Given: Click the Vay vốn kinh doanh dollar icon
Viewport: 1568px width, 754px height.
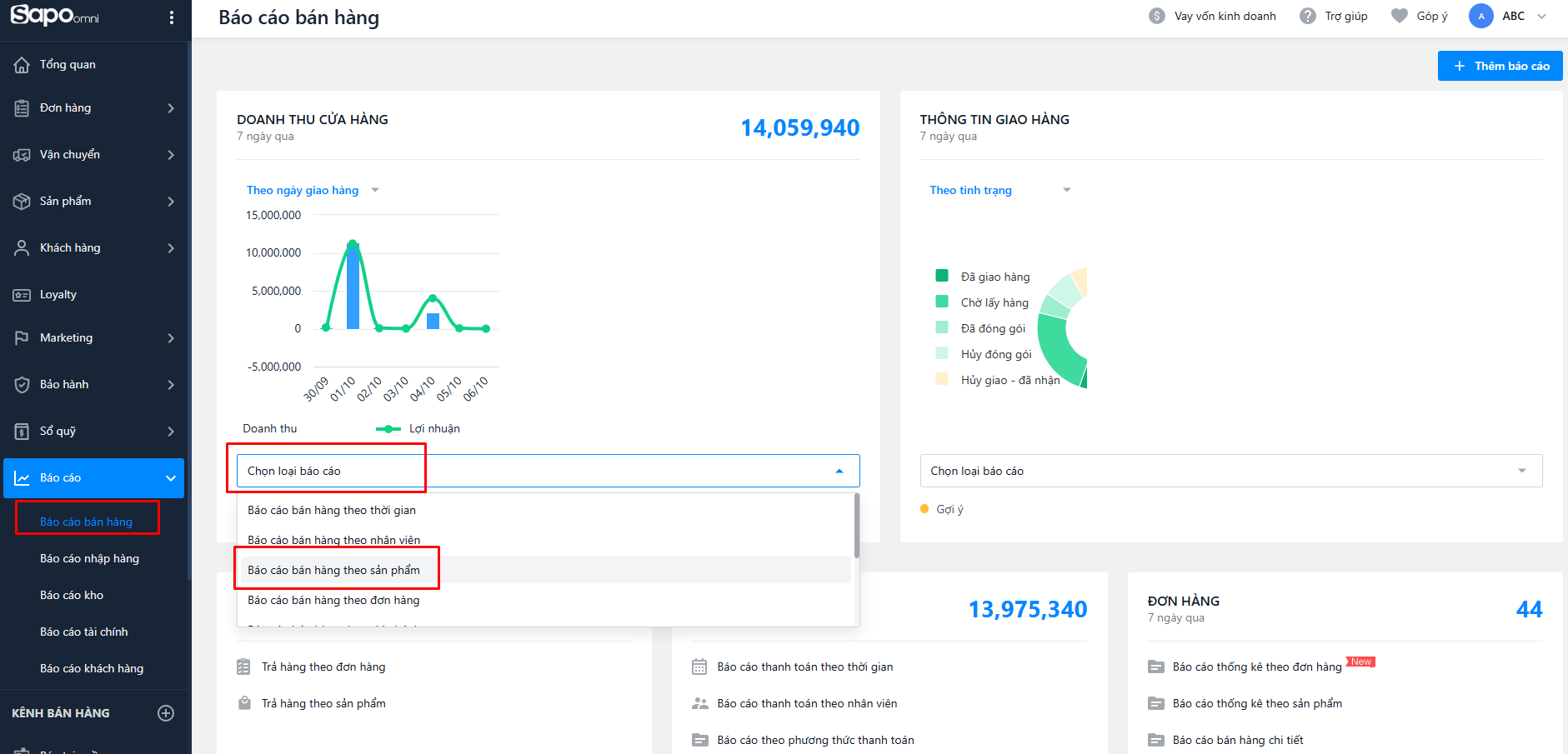Looking at the screenshot, I should coord(1157,16).
